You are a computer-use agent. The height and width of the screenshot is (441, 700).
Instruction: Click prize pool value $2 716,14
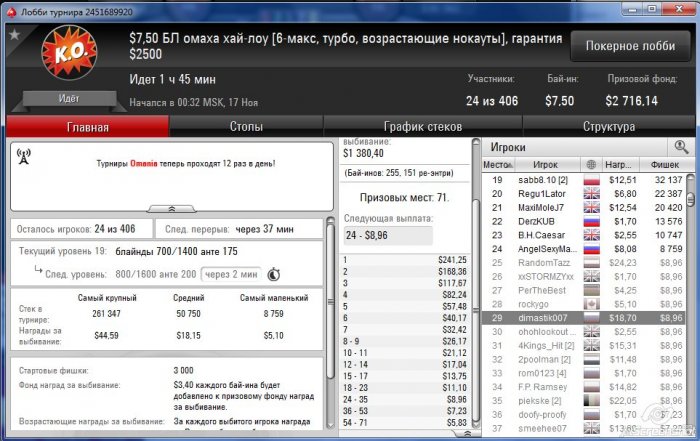coord(631,101)
